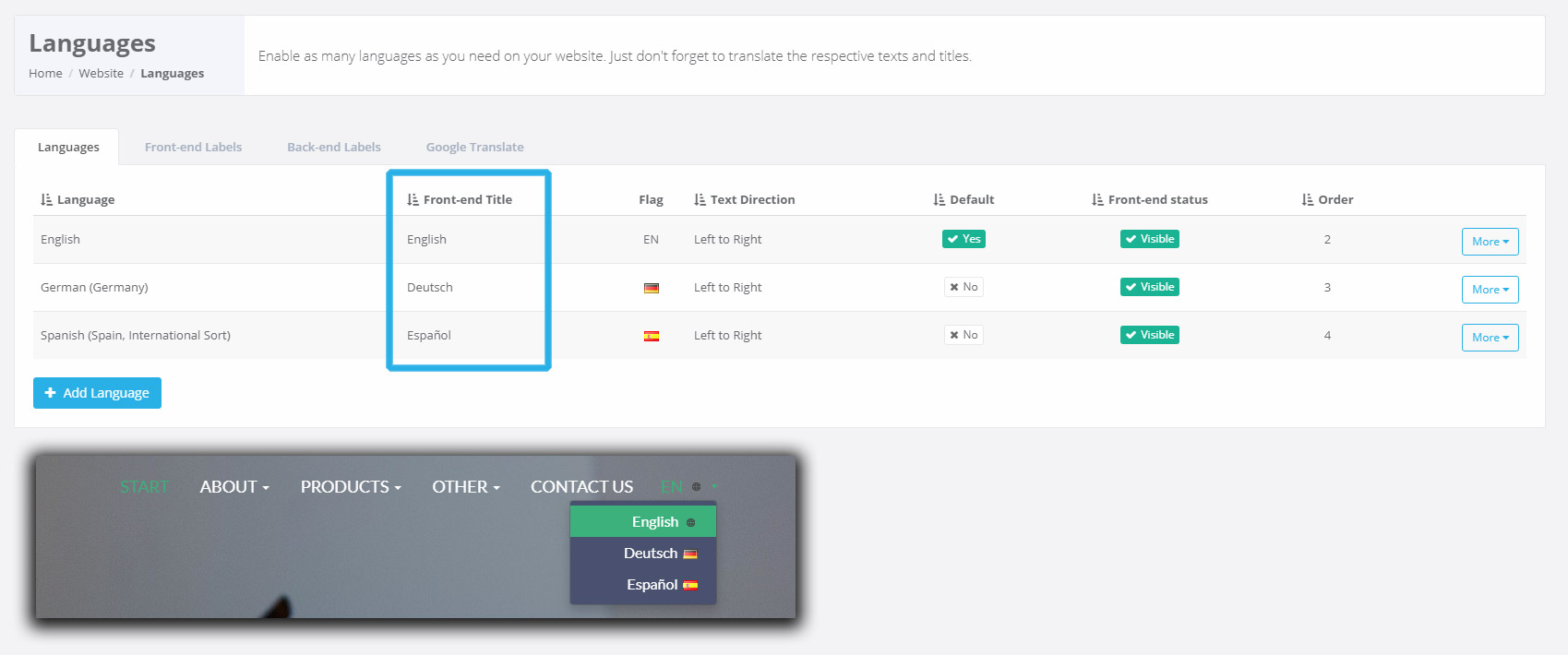Click Spanish (Spain, International Sort) cell
This screenshot has width=1568, height=655.
pos(136,336)
